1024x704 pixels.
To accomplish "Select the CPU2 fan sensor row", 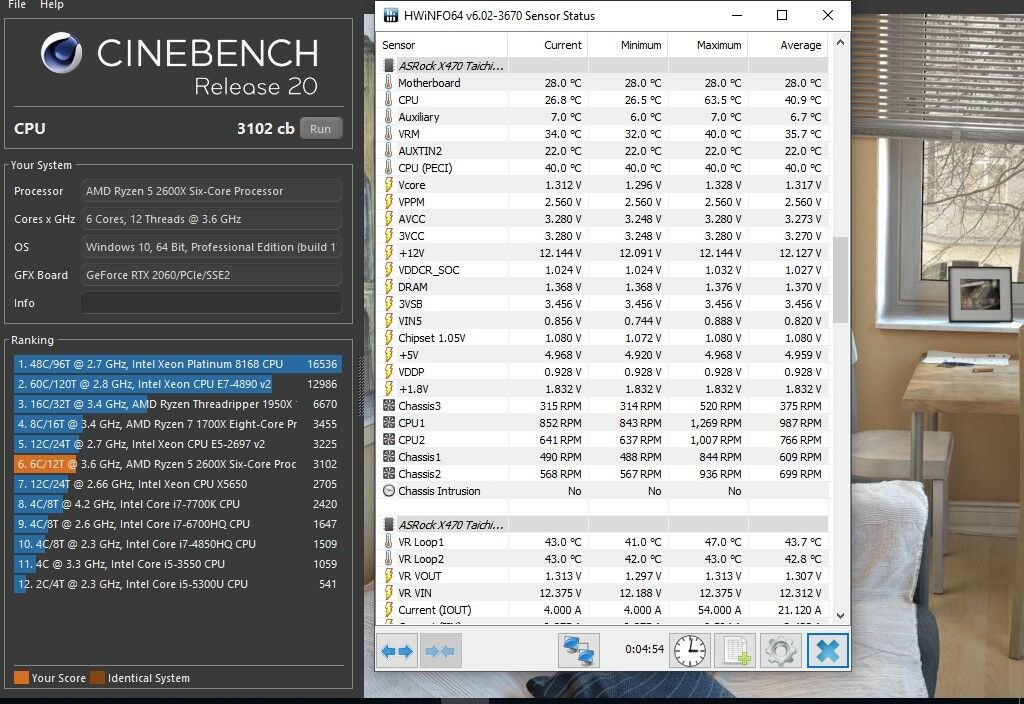I will pos(603,440).
